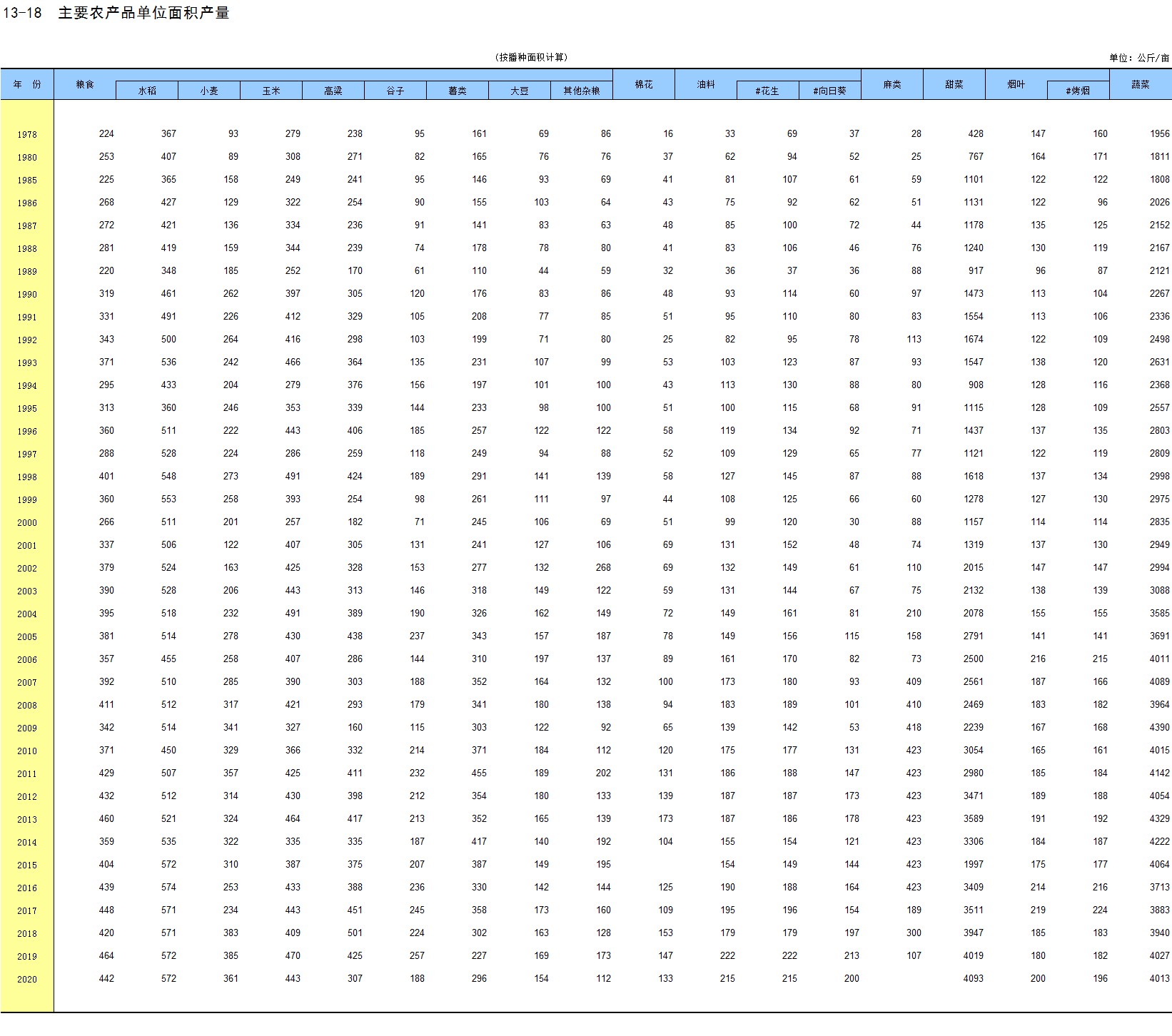Screen dimensions: 1172x1036
Task: Click the year cell 2005
Action: pyautogui.click(x=27, y=636)
